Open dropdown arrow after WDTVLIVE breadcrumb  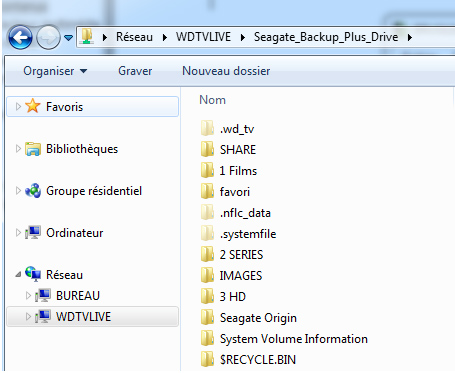point(243,37)
